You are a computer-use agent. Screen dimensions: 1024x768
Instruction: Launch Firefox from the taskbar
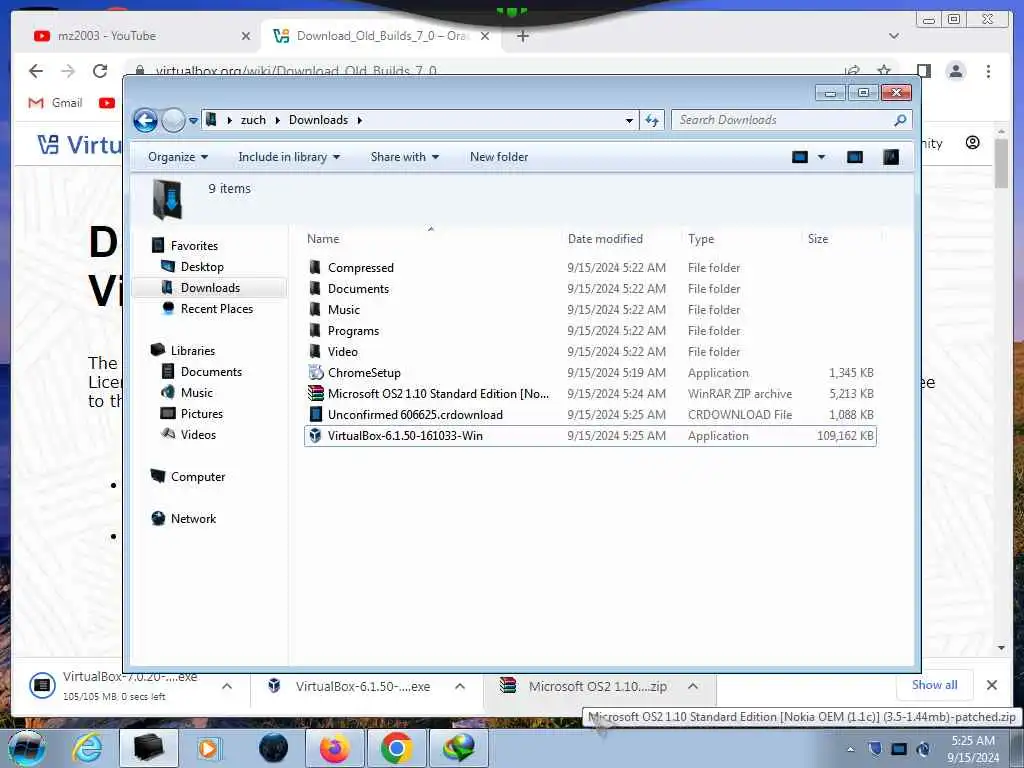pos(334,748)
